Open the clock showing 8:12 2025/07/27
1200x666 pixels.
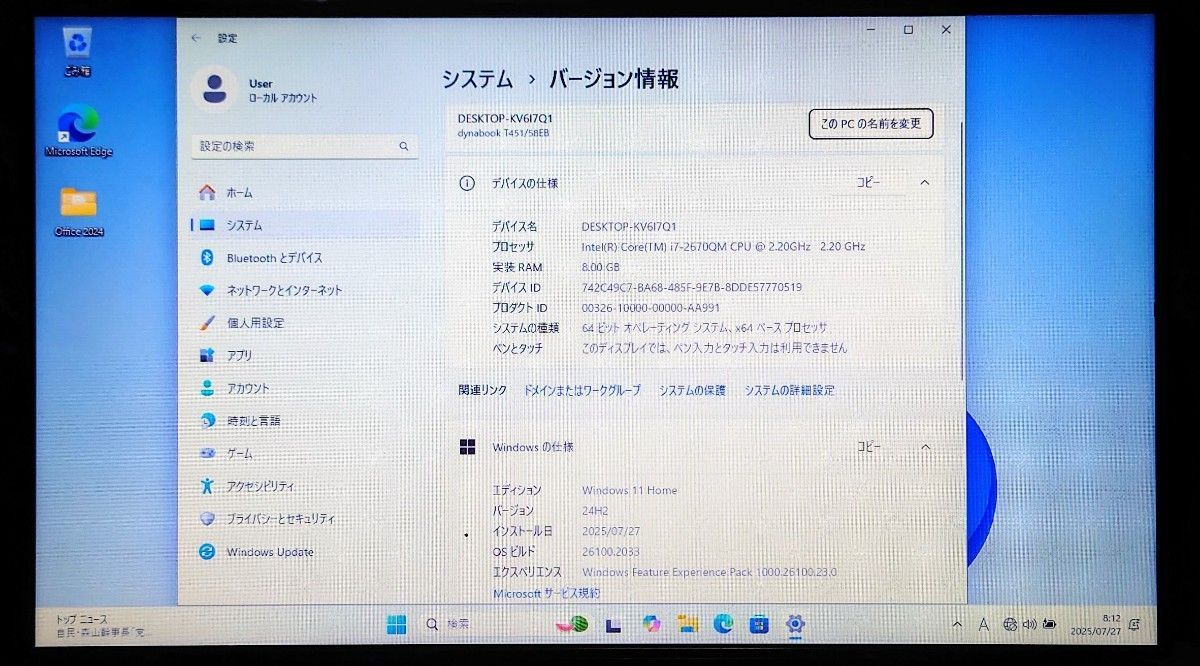point(1096,624)
